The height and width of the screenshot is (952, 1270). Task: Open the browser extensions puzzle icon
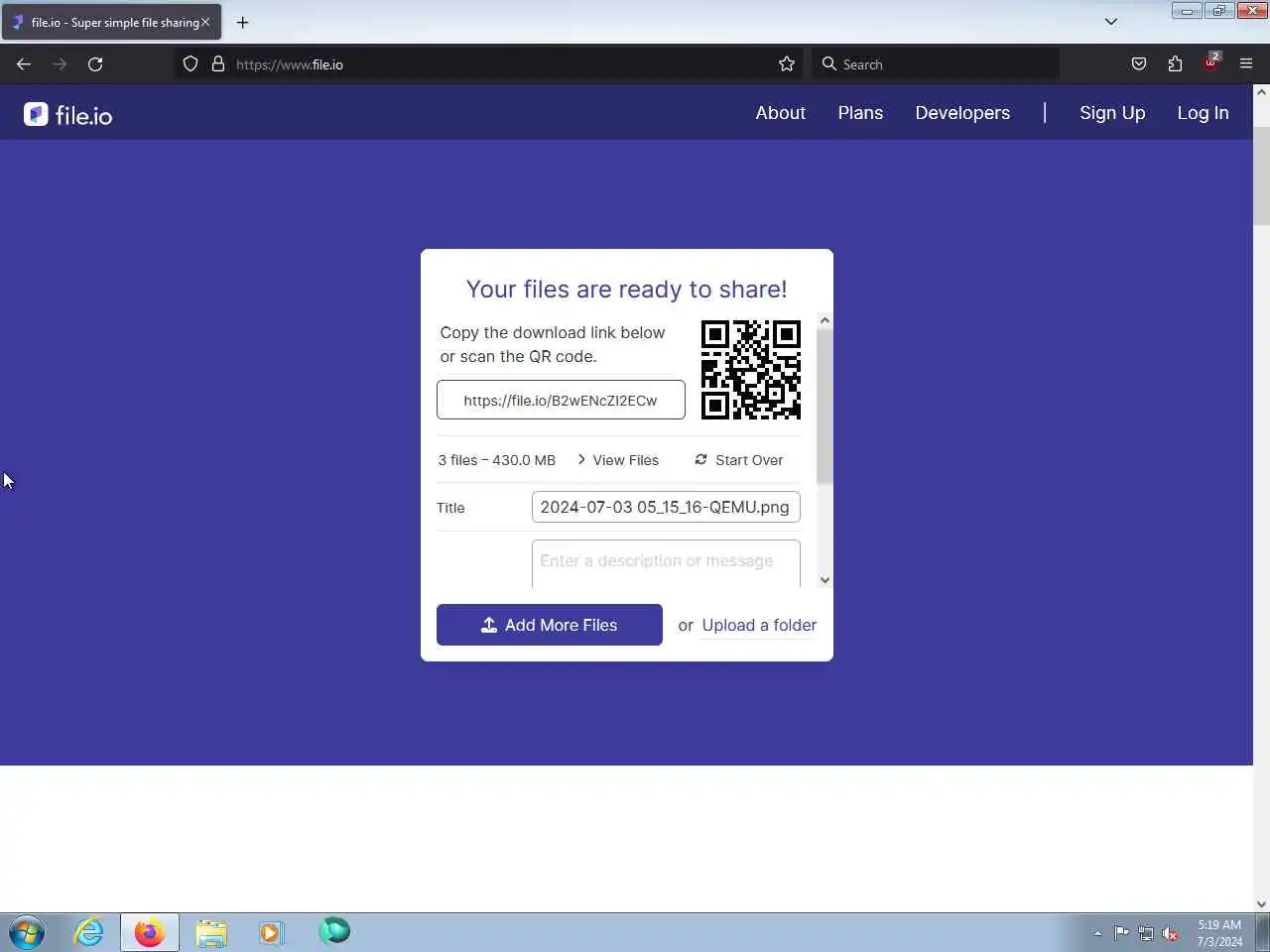click(x=1175, y=64)
